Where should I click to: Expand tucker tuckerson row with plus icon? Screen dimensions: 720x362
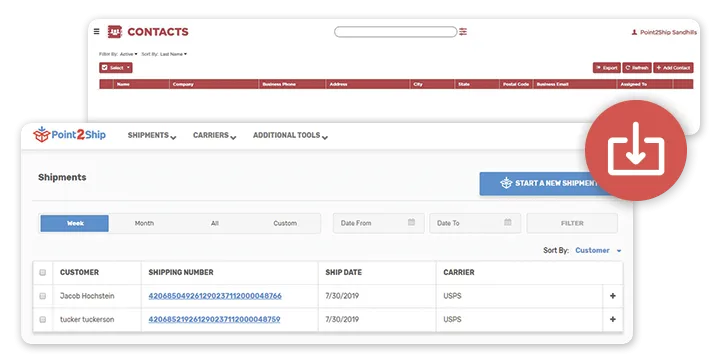[x=613, y=319]
